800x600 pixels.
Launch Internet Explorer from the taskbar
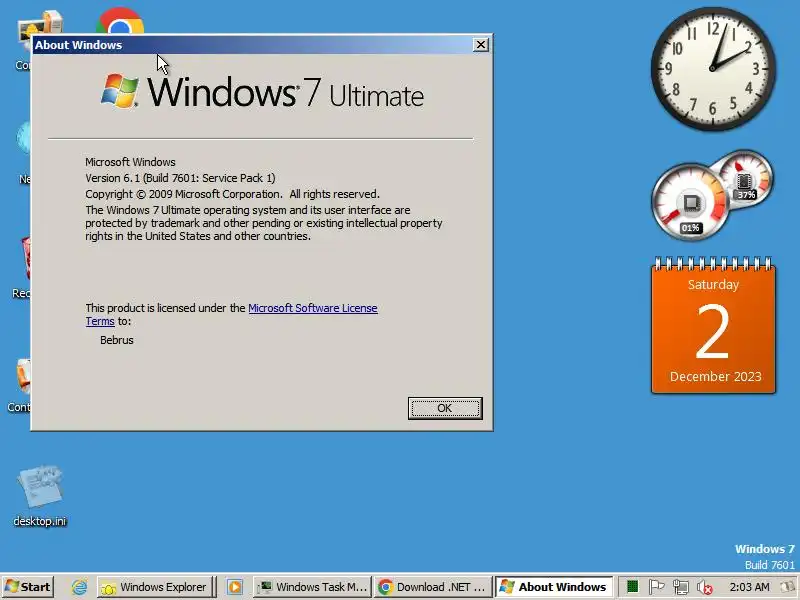click(79, 587)
